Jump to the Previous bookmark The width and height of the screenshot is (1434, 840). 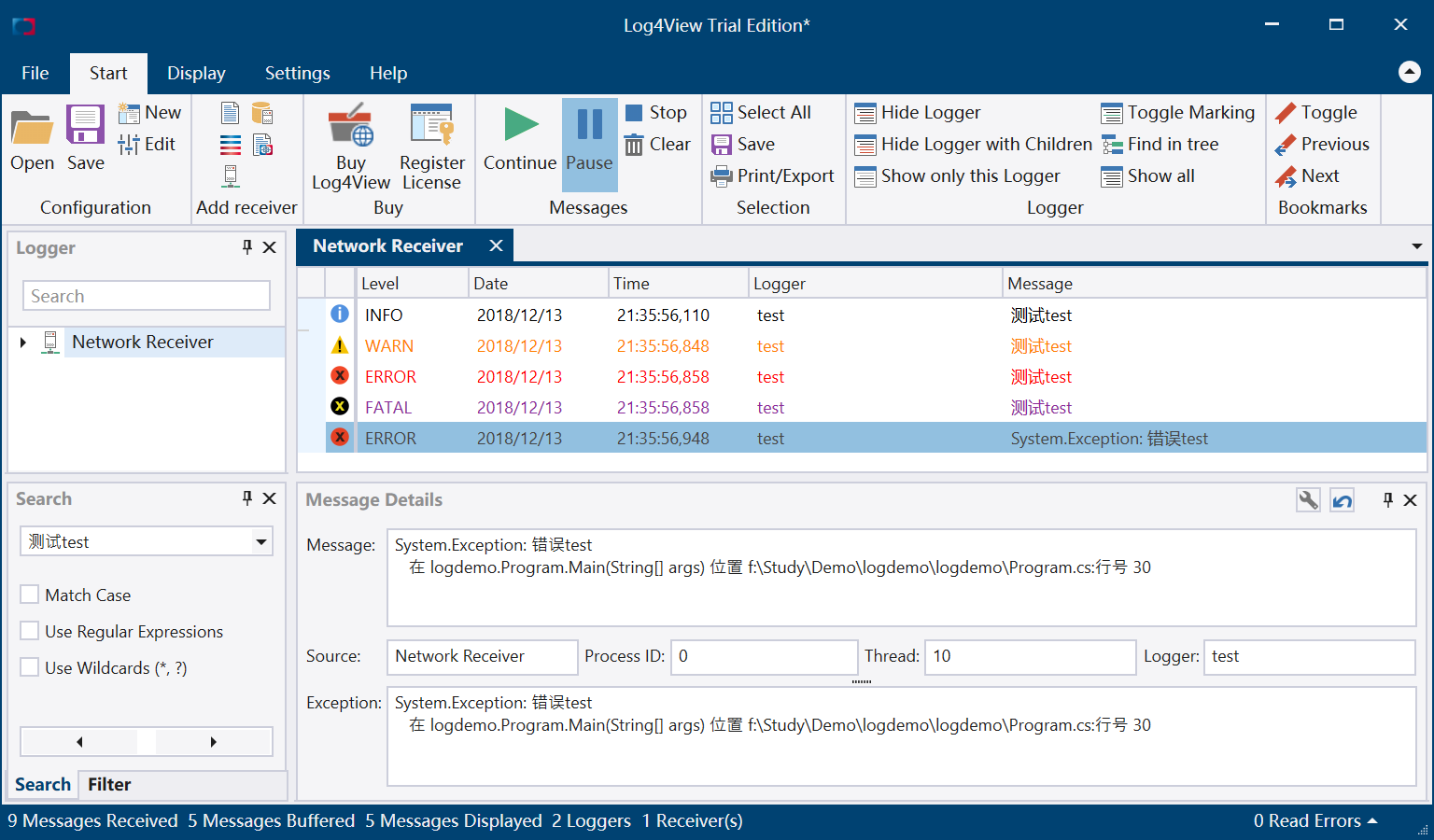pyautogui.click(x=1322, y=145)
